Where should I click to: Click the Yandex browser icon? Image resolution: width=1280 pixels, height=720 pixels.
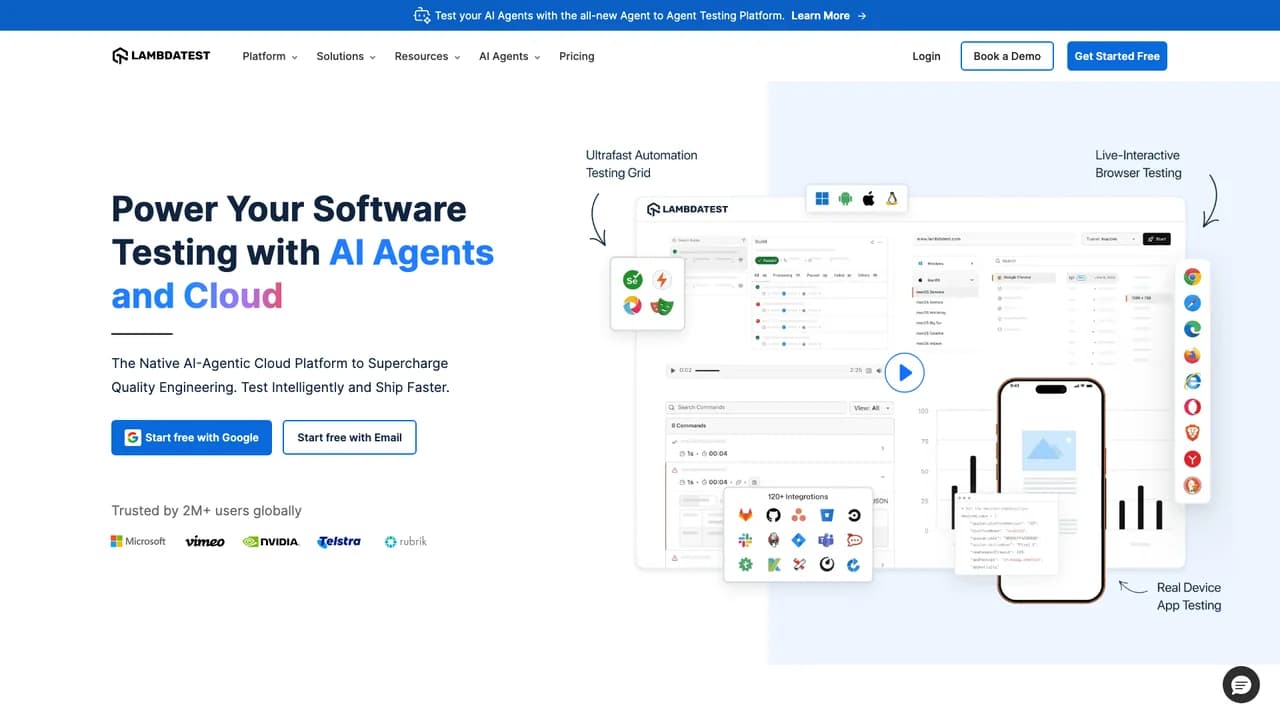tap(1192, 459)
